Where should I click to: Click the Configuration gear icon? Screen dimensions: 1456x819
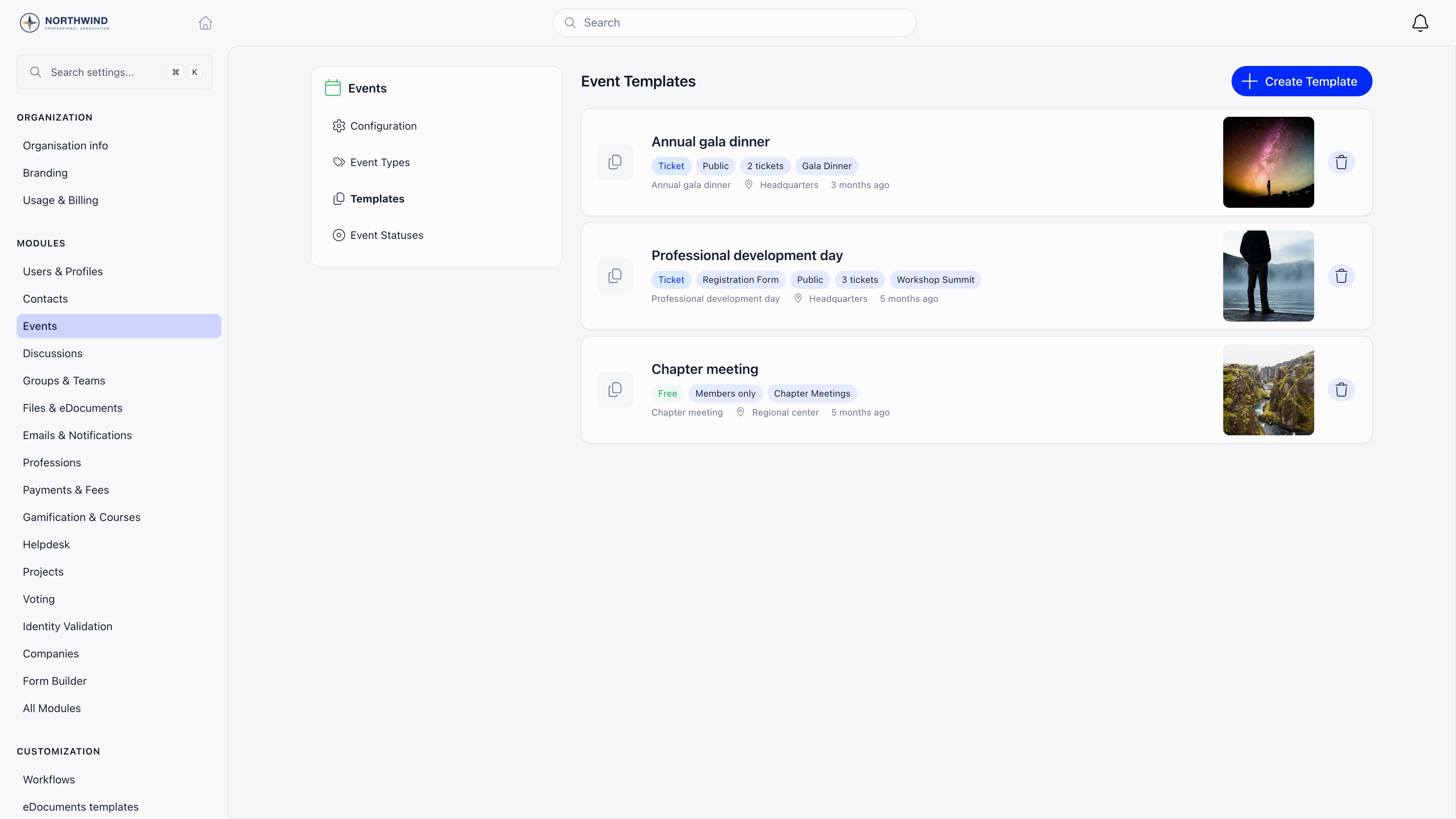(339, 126)
